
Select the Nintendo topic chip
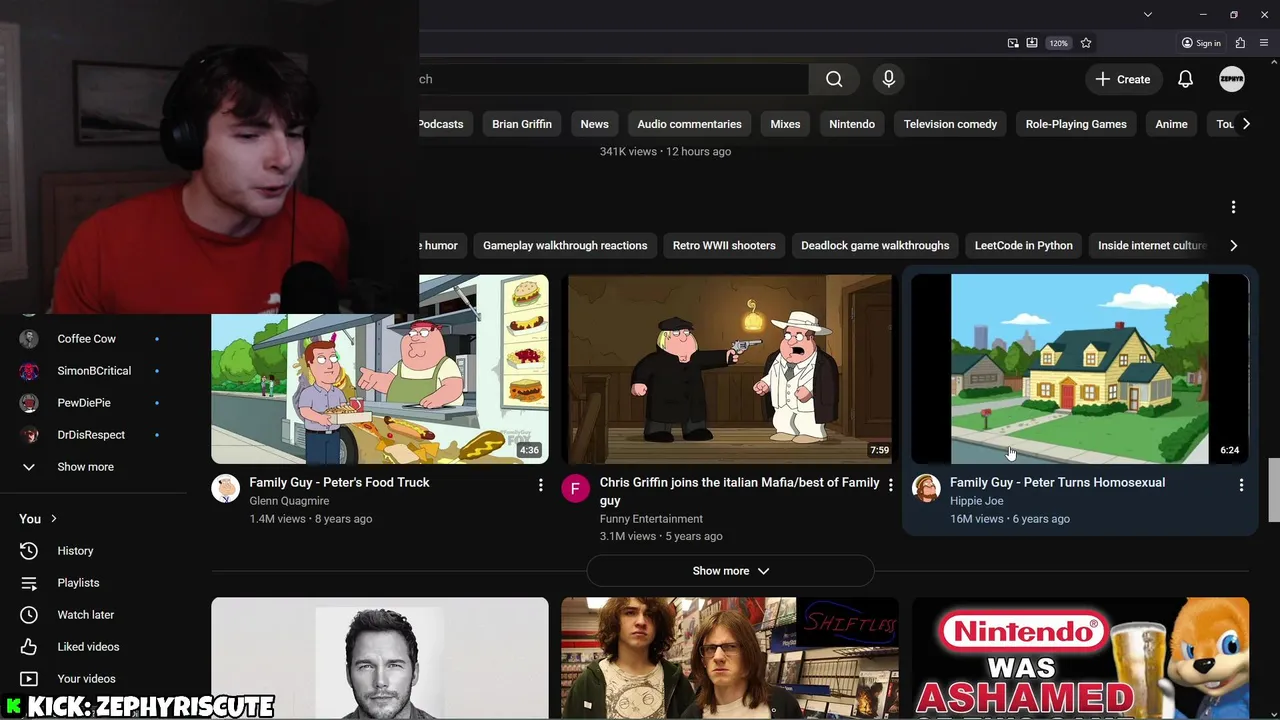[x=852, y=124]
